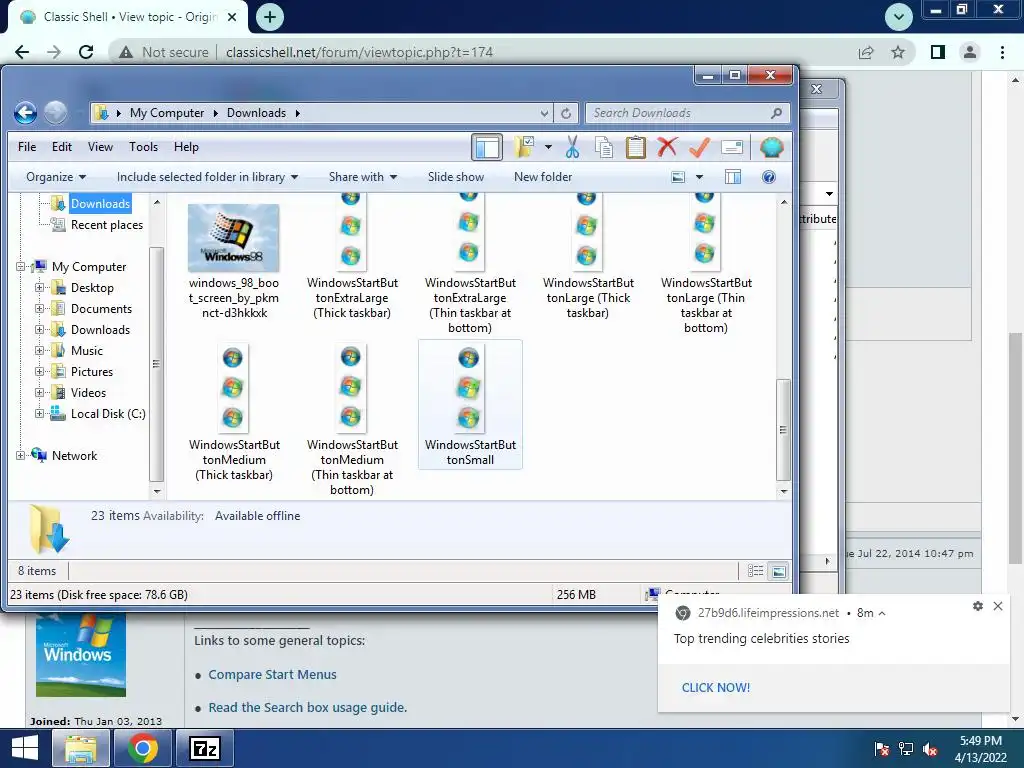Click the Chrome share page icon

(866, 52)
